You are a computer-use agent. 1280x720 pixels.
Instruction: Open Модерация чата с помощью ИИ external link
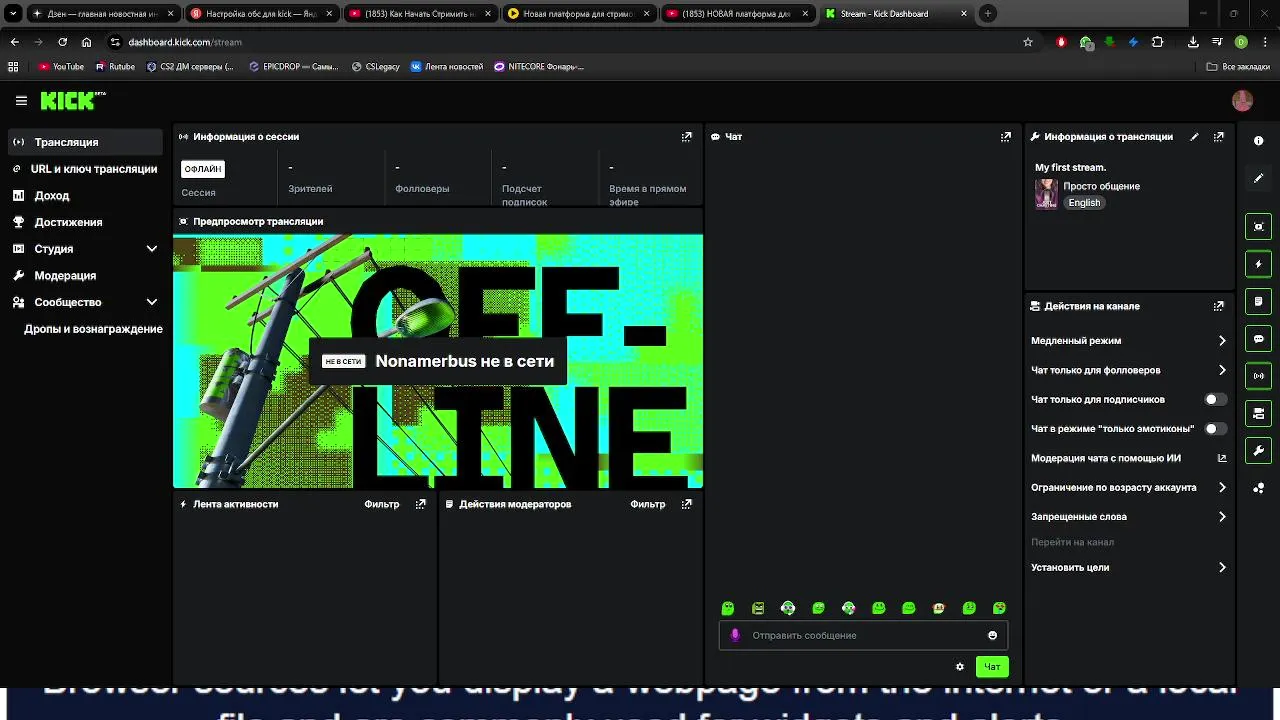pyautogui.click(x=1221, y=458)
